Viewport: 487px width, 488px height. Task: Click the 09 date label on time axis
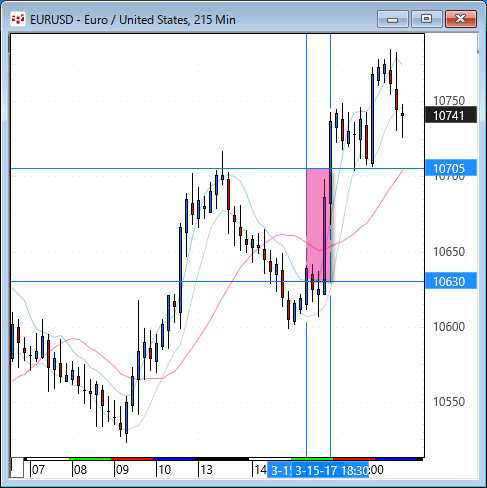tap(122, 470)
